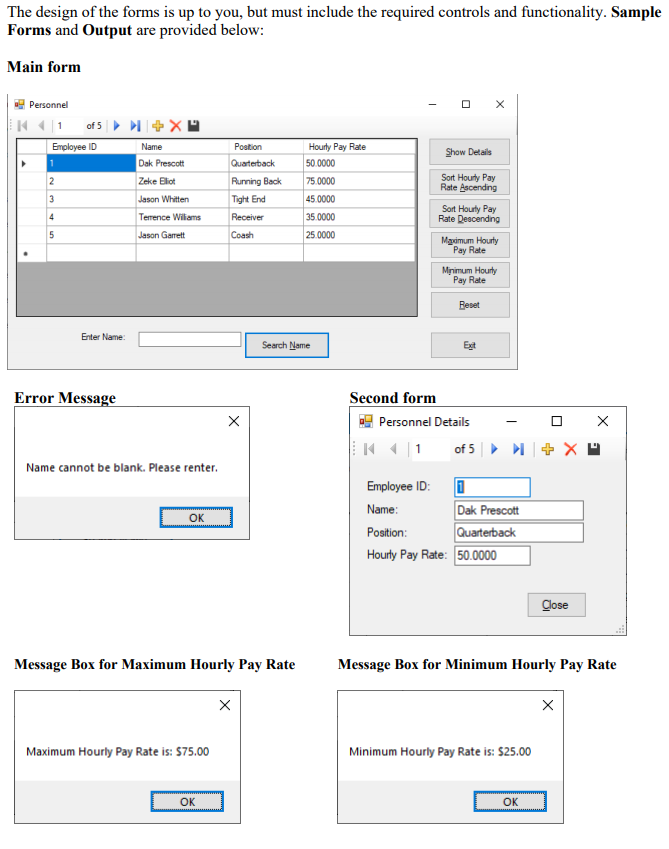The image size is (669, 849).
Task: Click Move Previous arrow in Personnel Details navigator
Action: coord(393,449)
